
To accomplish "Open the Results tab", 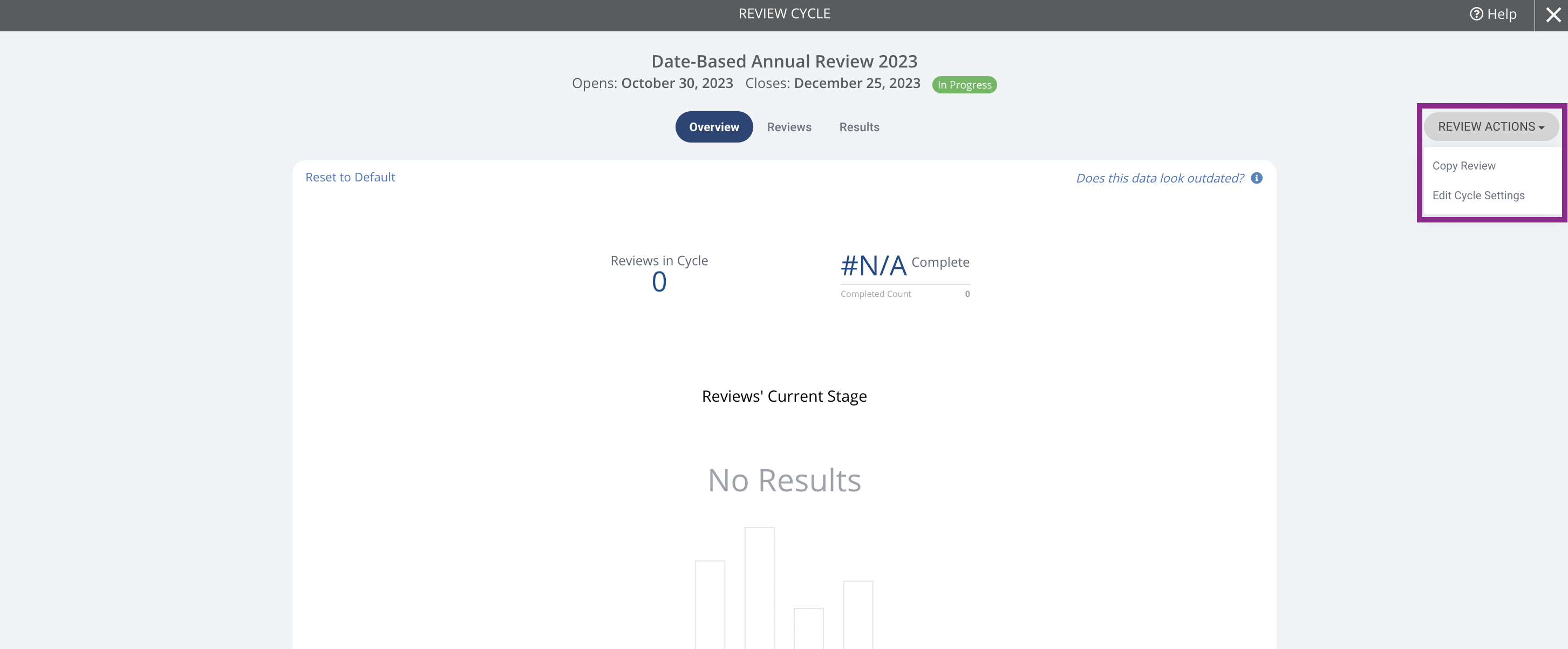I will [859, 127].
